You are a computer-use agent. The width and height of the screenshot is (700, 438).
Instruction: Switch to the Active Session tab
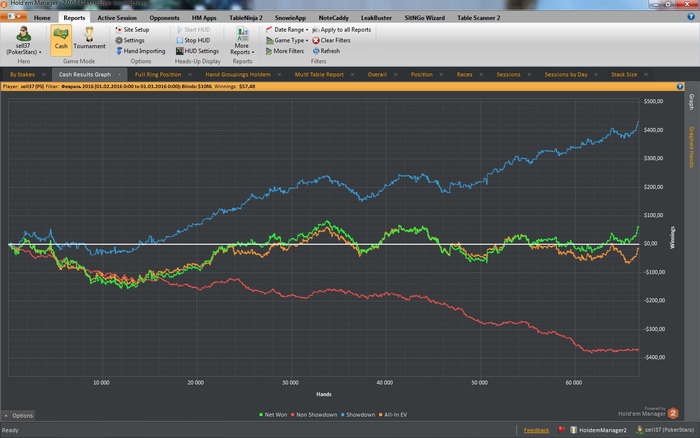pyautogui.click(x=117, y=18)
